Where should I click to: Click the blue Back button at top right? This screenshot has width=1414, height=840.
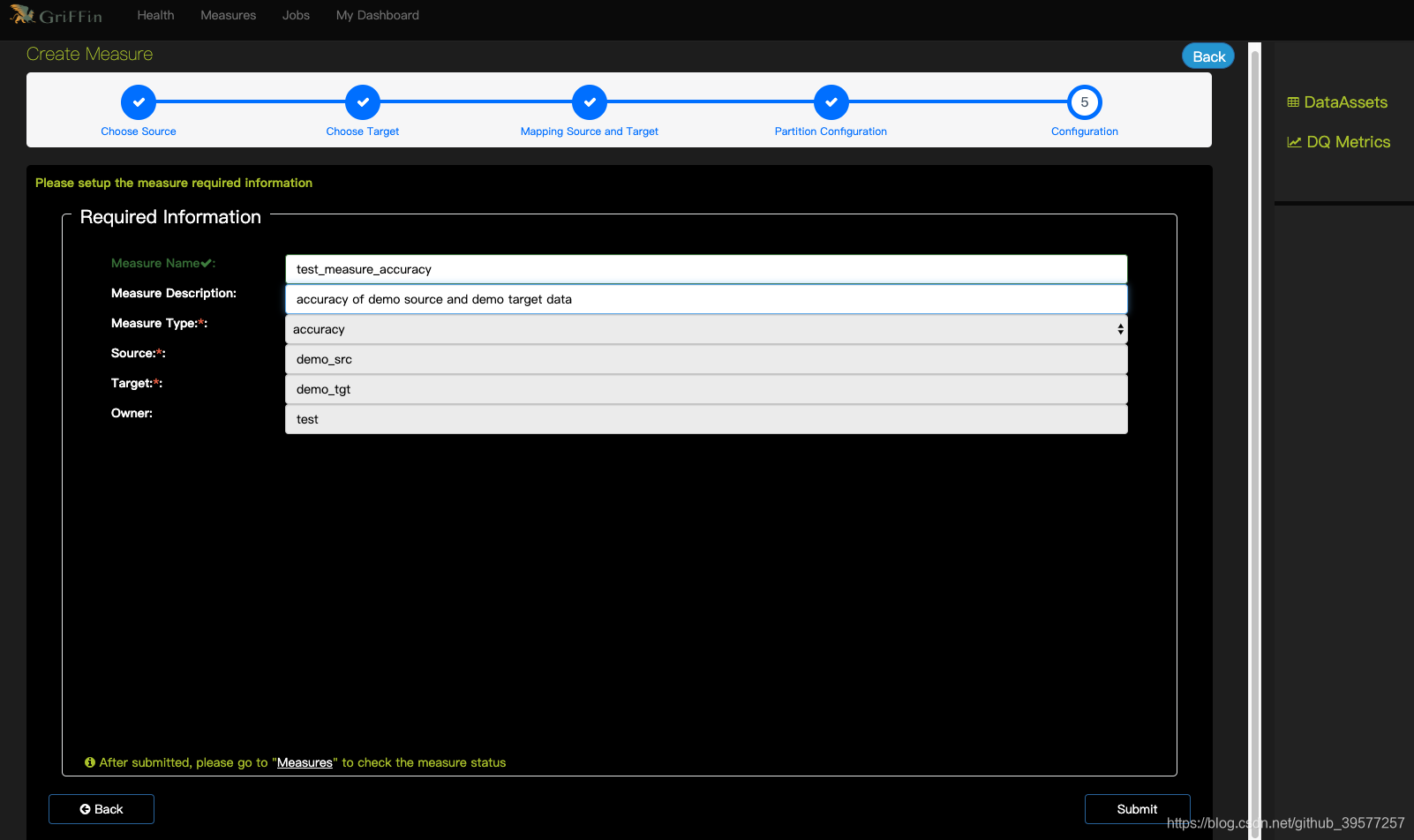tap(1208, 56)
